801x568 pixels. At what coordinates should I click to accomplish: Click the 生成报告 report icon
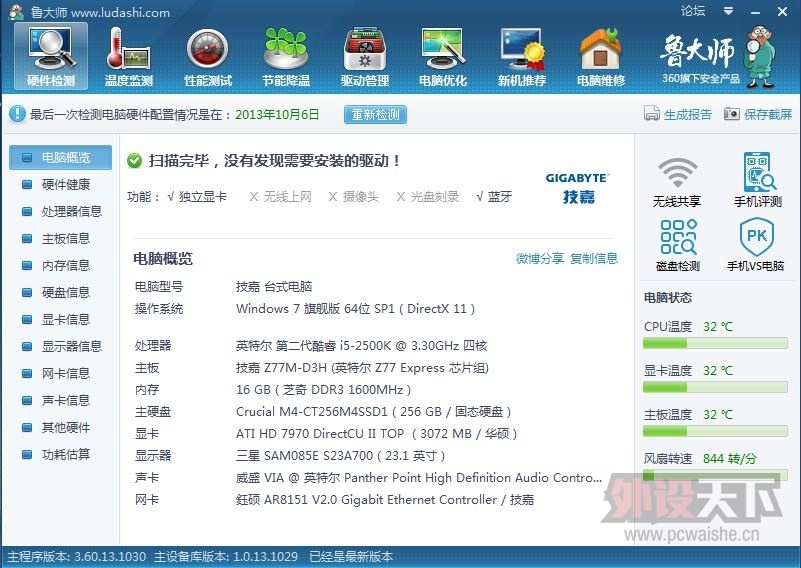(652, 113)
